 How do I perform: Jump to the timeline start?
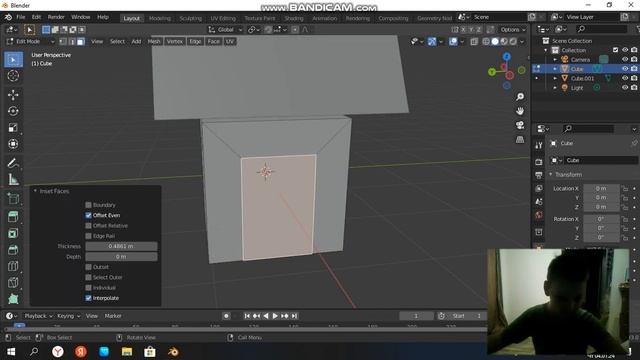click(247, 316)
